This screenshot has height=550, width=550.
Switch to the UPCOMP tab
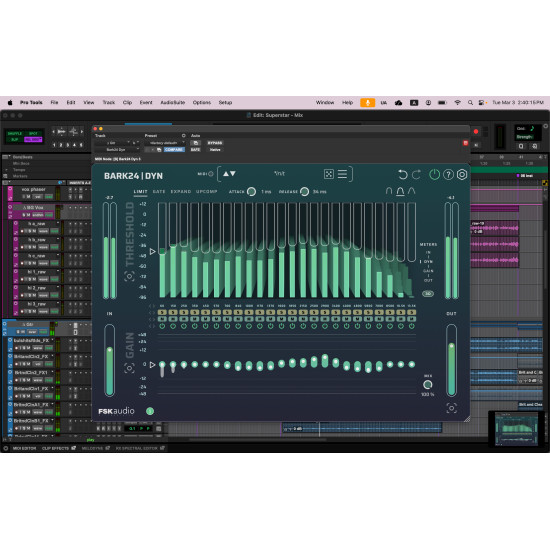pos(207,192)
